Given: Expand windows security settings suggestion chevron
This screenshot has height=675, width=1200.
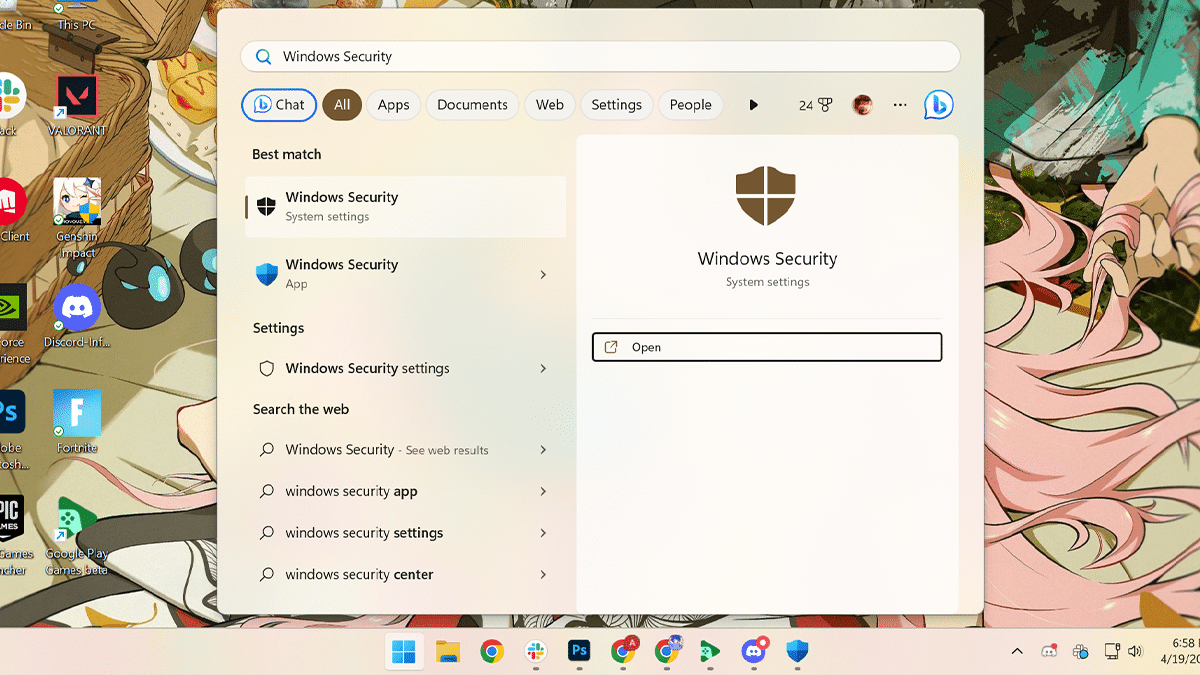Looking at the screenshot, I should (x=543, y=533).
